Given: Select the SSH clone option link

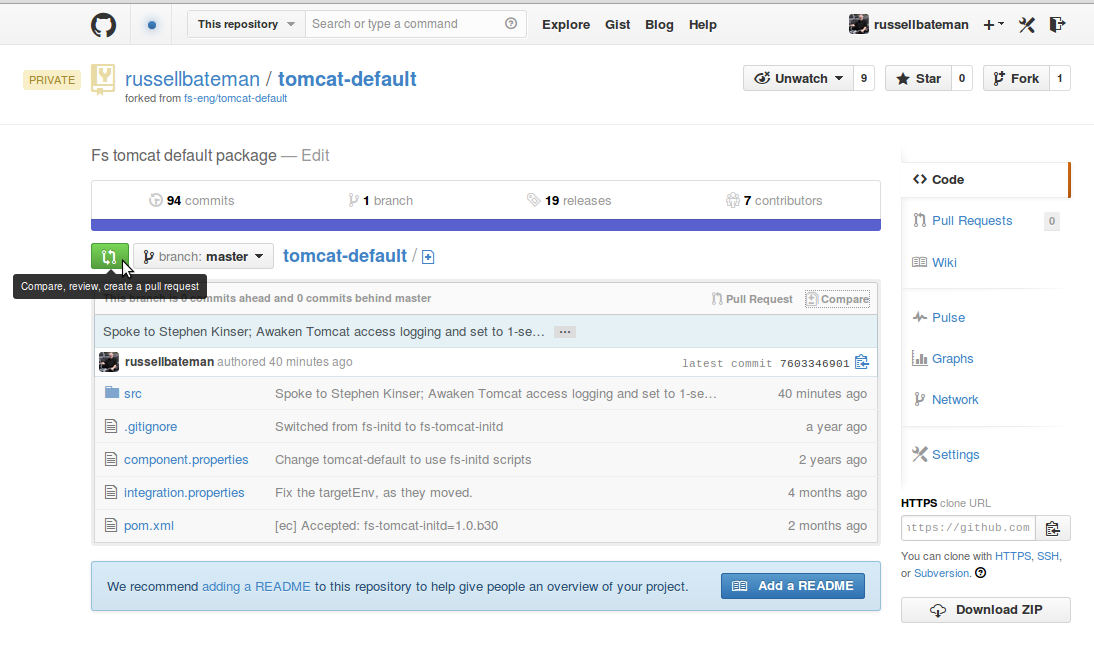Looking at the screenshot, I should [x=1048, y=556].
